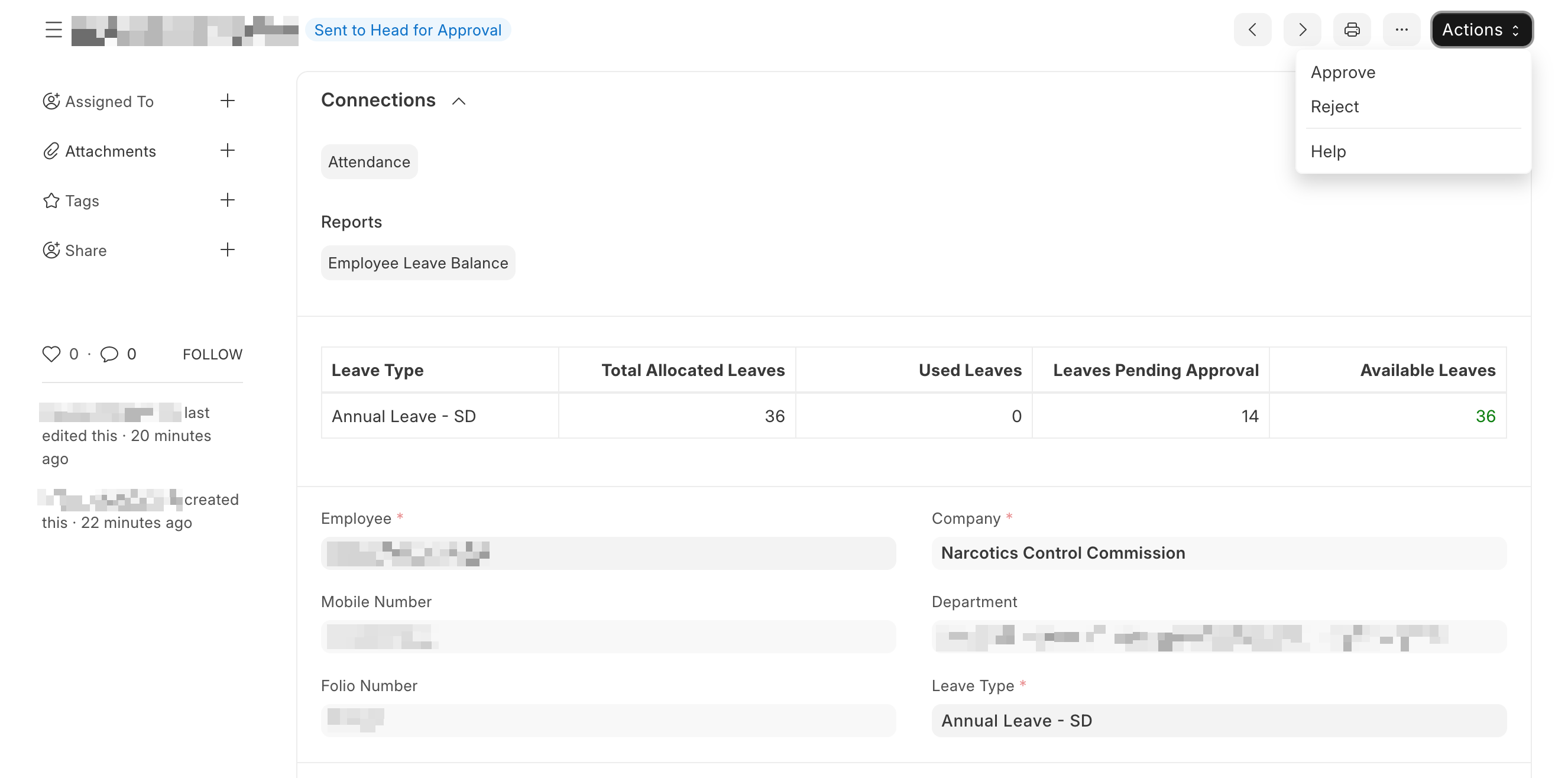This screenshot has height=778, width=1568.
Task: Open Employee Leave Balance report
Action: [417, 263]
